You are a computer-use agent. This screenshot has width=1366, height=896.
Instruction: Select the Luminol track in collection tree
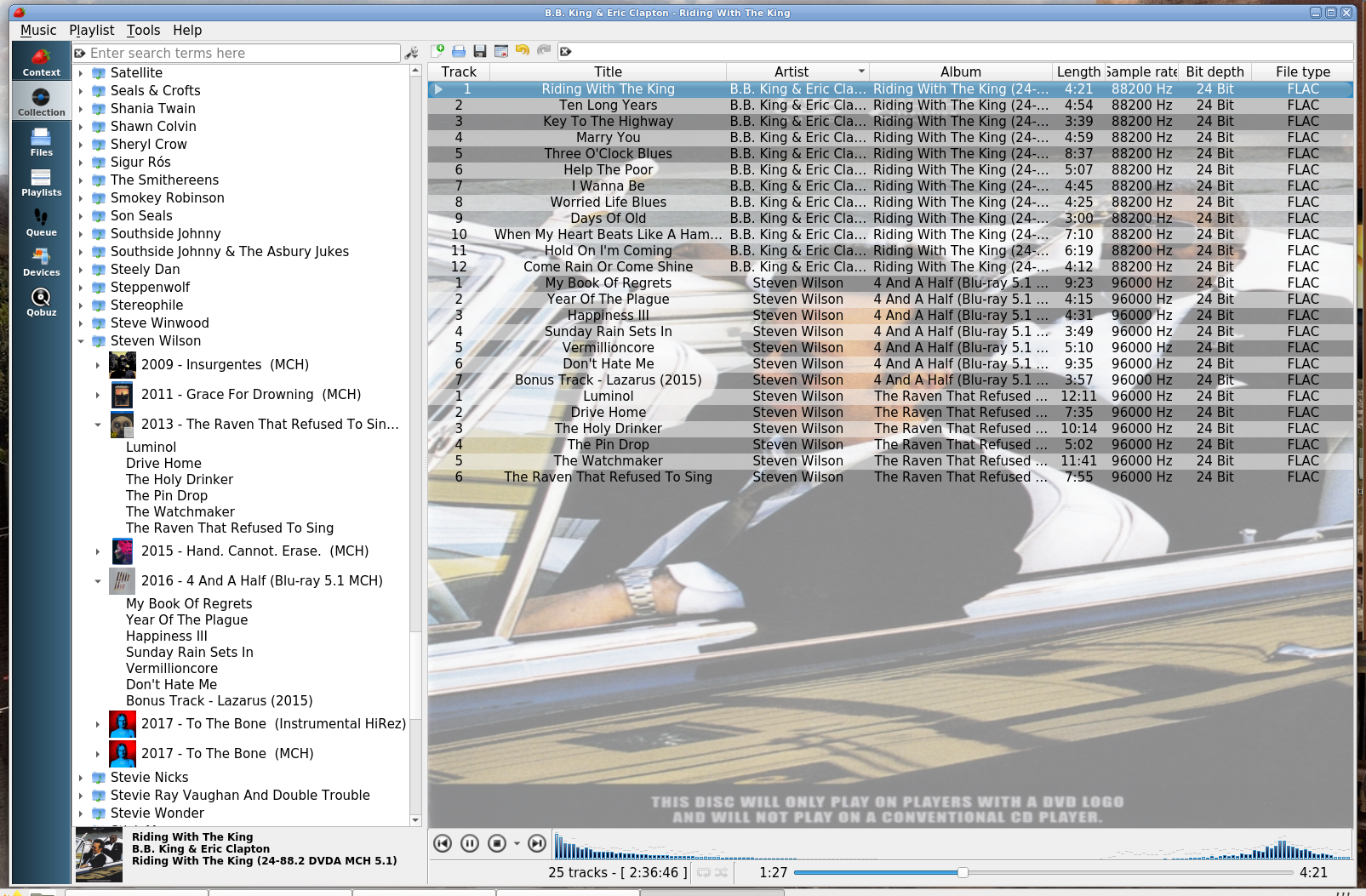[x=151, y=448]
